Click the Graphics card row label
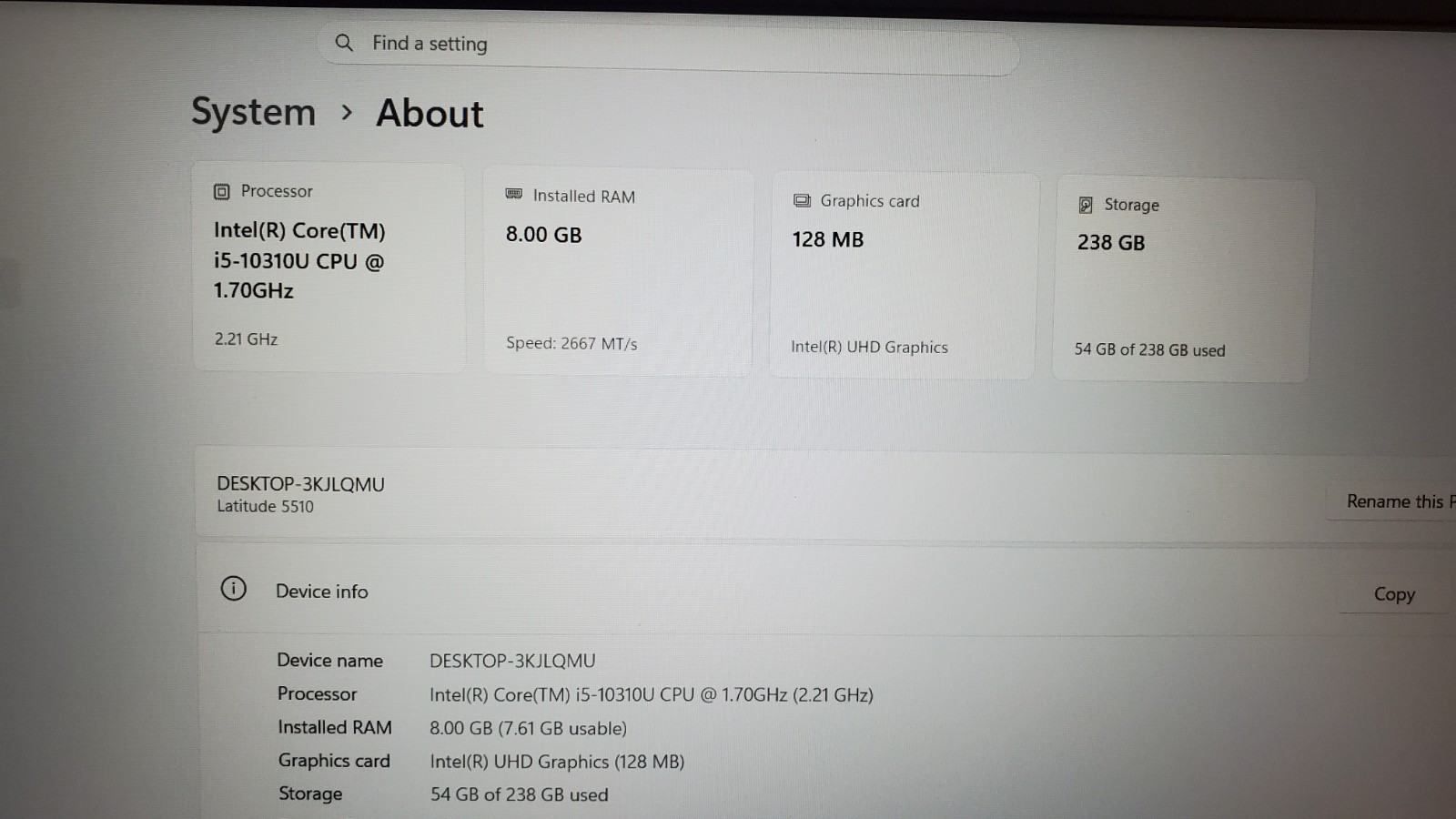This screenshot has height=819, width=1456. point(334,761)
